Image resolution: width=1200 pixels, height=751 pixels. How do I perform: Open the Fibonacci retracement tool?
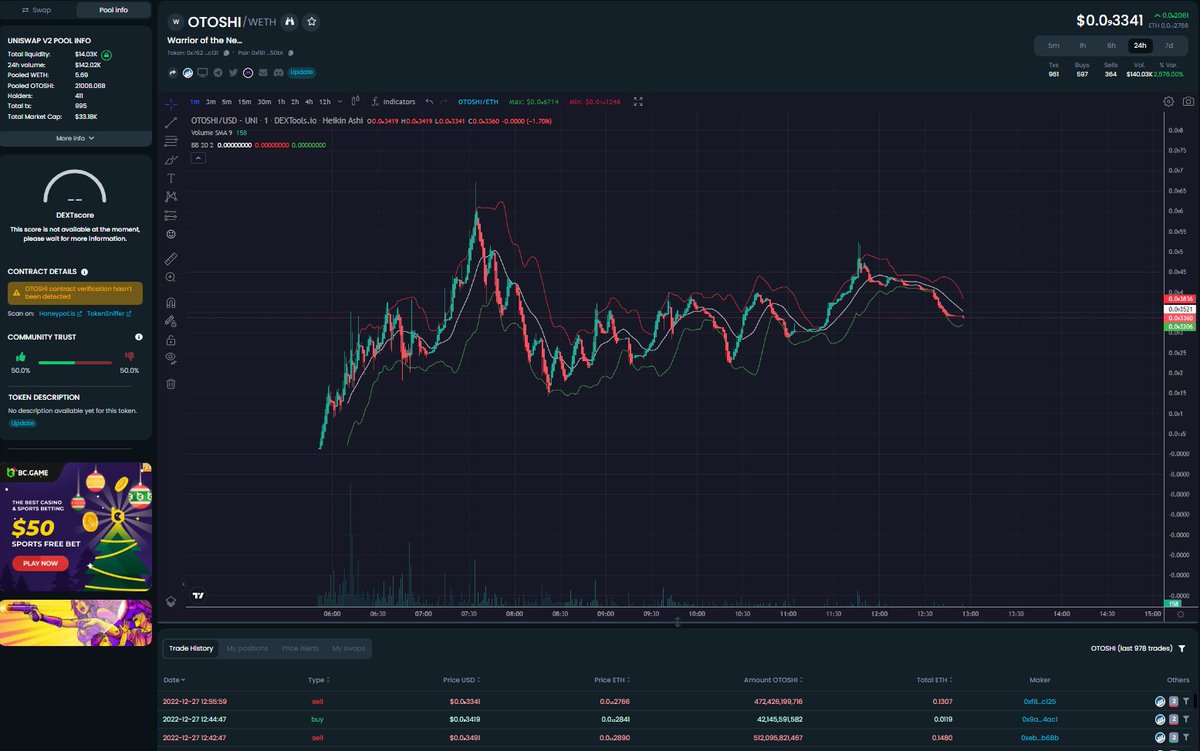[x=171, y=140]
